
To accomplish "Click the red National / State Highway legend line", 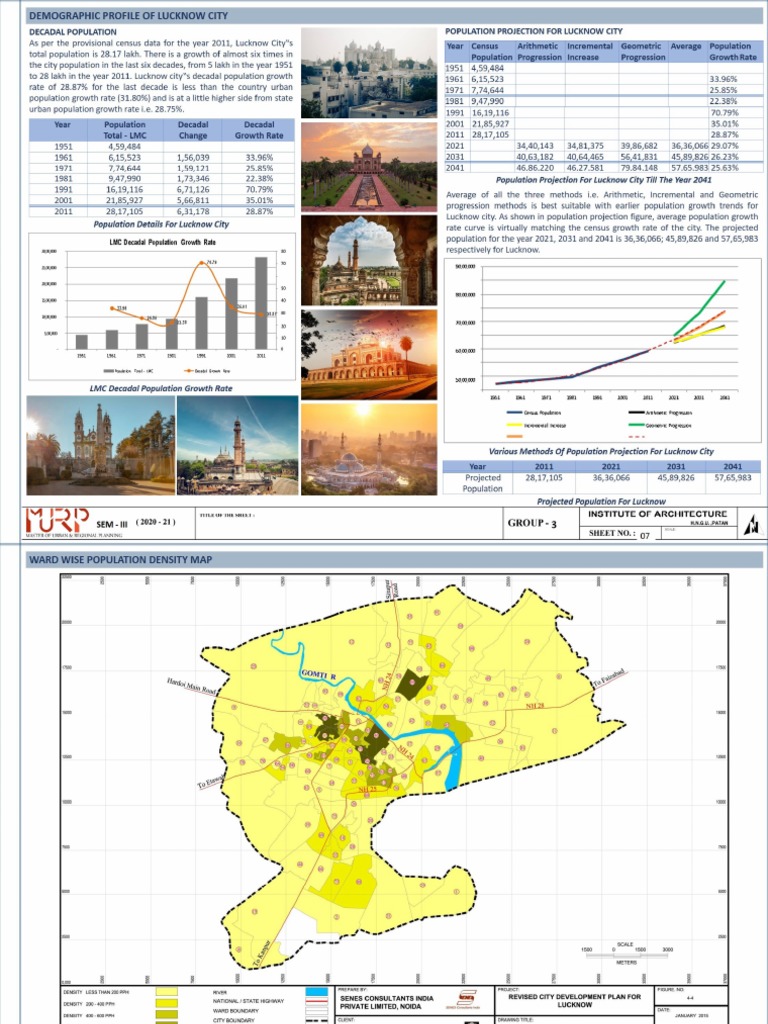I will point(317,1002).
